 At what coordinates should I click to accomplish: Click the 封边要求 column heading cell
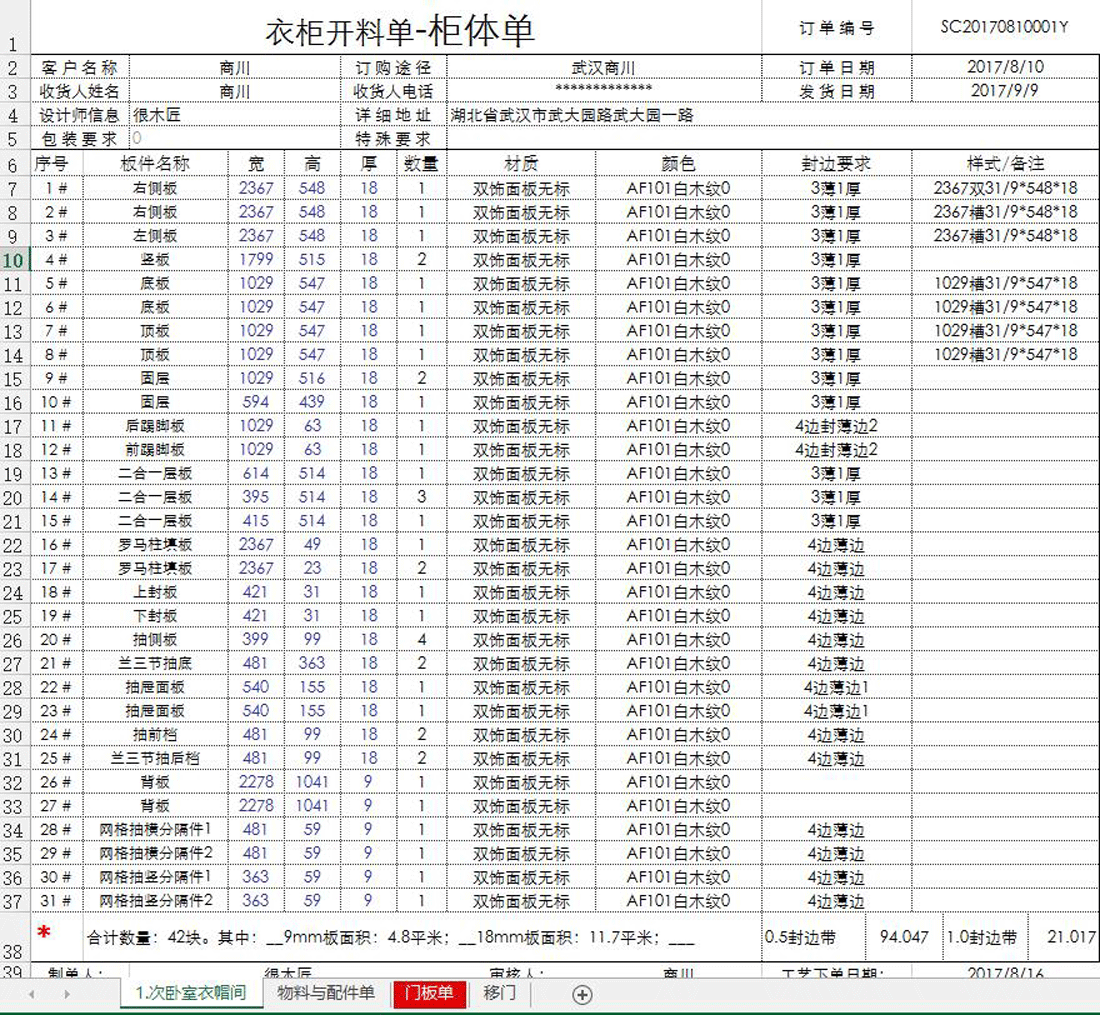[x=836, y=163]
